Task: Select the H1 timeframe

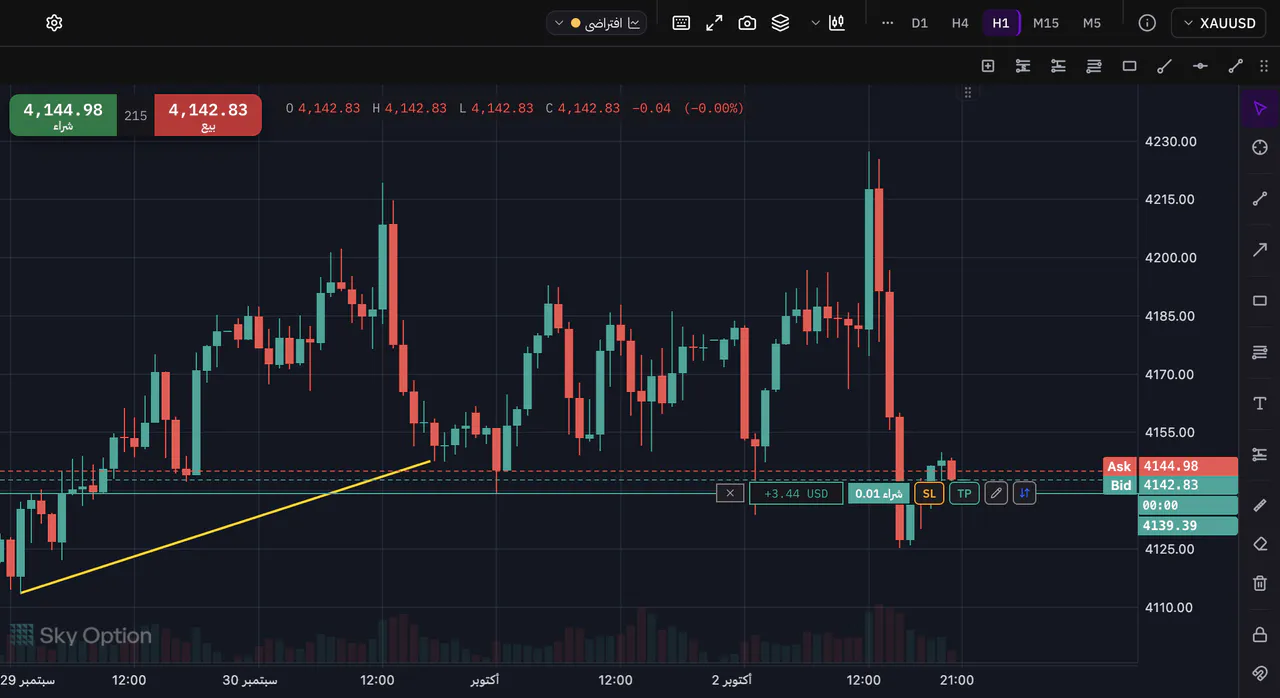Action: coord(1001,23)
